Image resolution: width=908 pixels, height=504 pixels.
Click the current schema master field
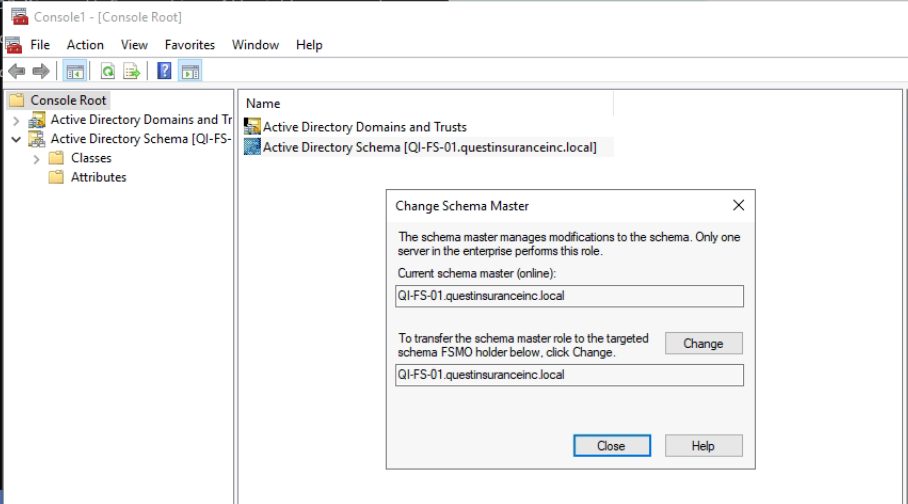(569, 296)
